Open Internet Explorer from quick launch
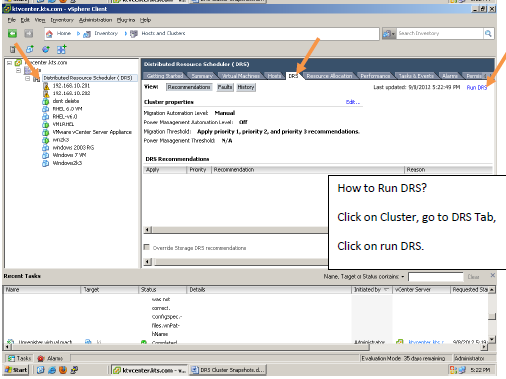 pyautogui.click(x=52, y=370)
